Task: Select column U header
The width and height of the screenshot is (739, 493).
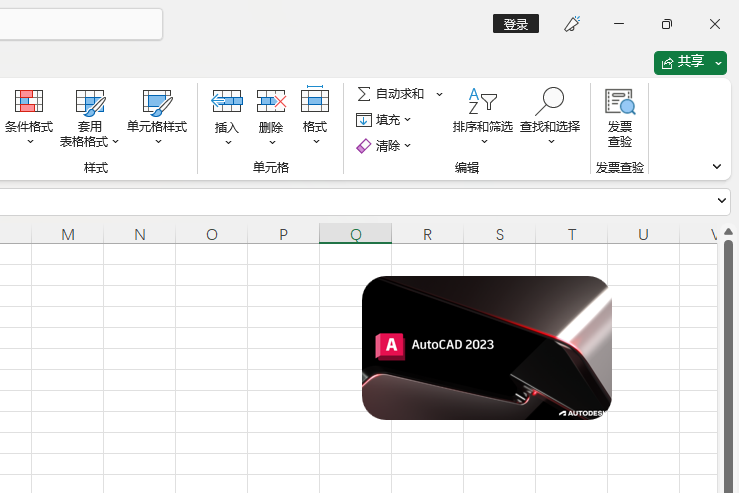Action: (643, 234)
